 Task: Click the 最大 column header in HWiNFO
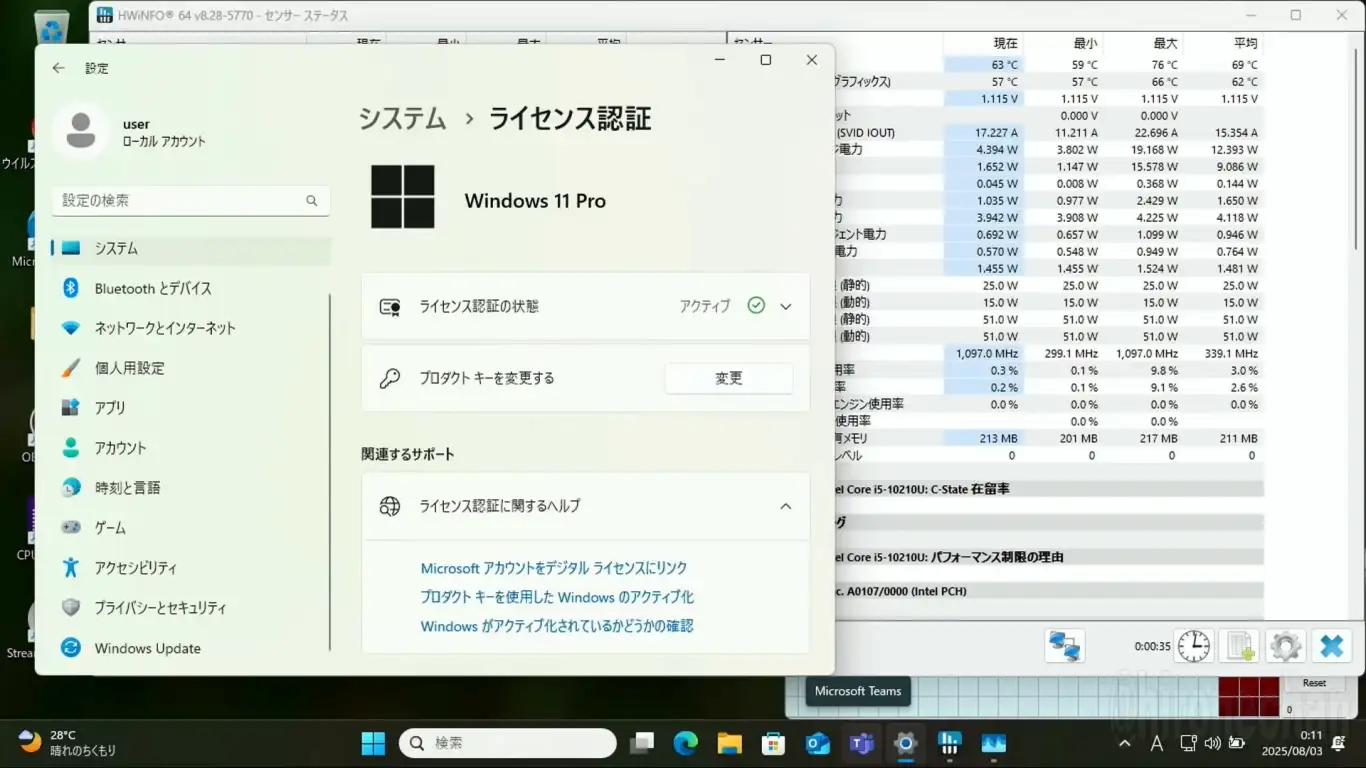coord(1166,43)
